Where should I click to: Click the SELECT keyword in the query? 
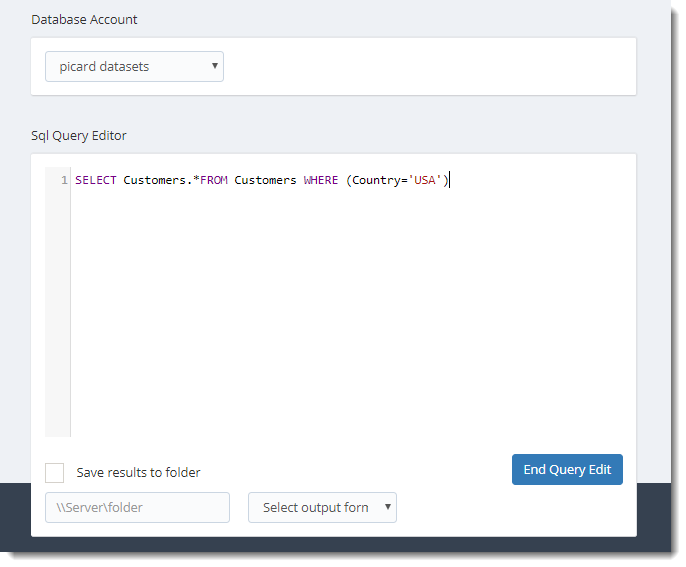96,180
